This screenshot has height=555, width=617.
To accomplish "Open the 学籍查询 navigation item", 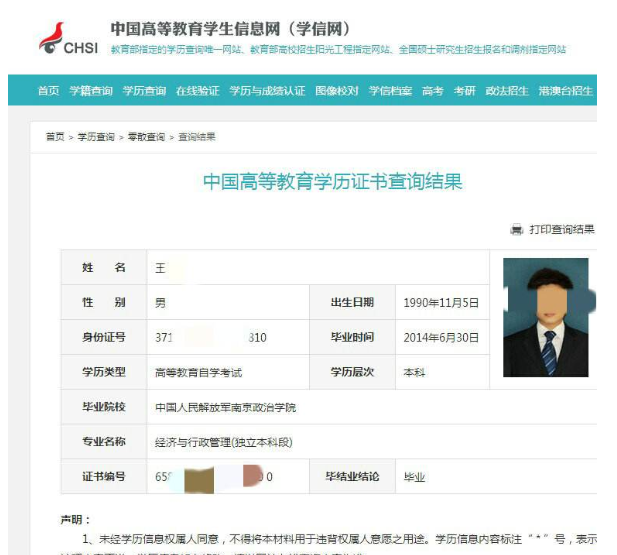I will tap(91, 91).
